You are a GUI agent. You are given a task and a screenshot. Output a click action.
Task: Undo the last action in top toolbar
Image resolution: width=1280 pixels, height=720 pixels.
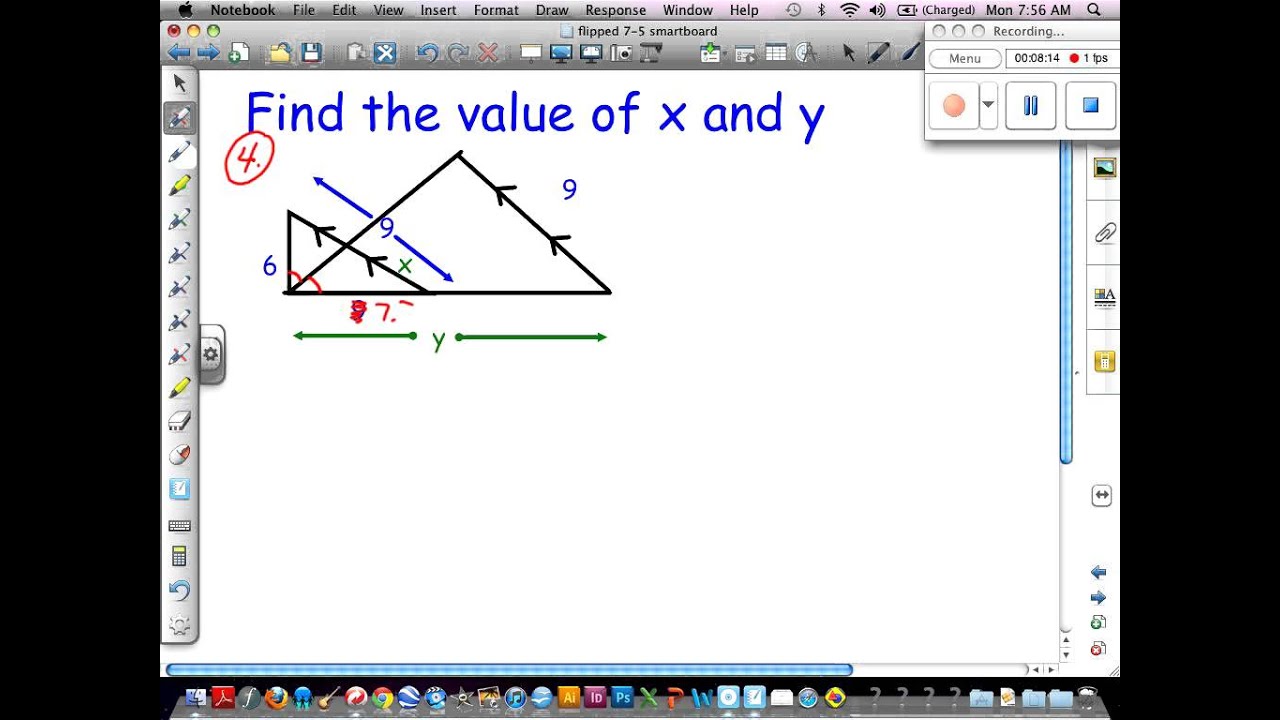point(427,53)
